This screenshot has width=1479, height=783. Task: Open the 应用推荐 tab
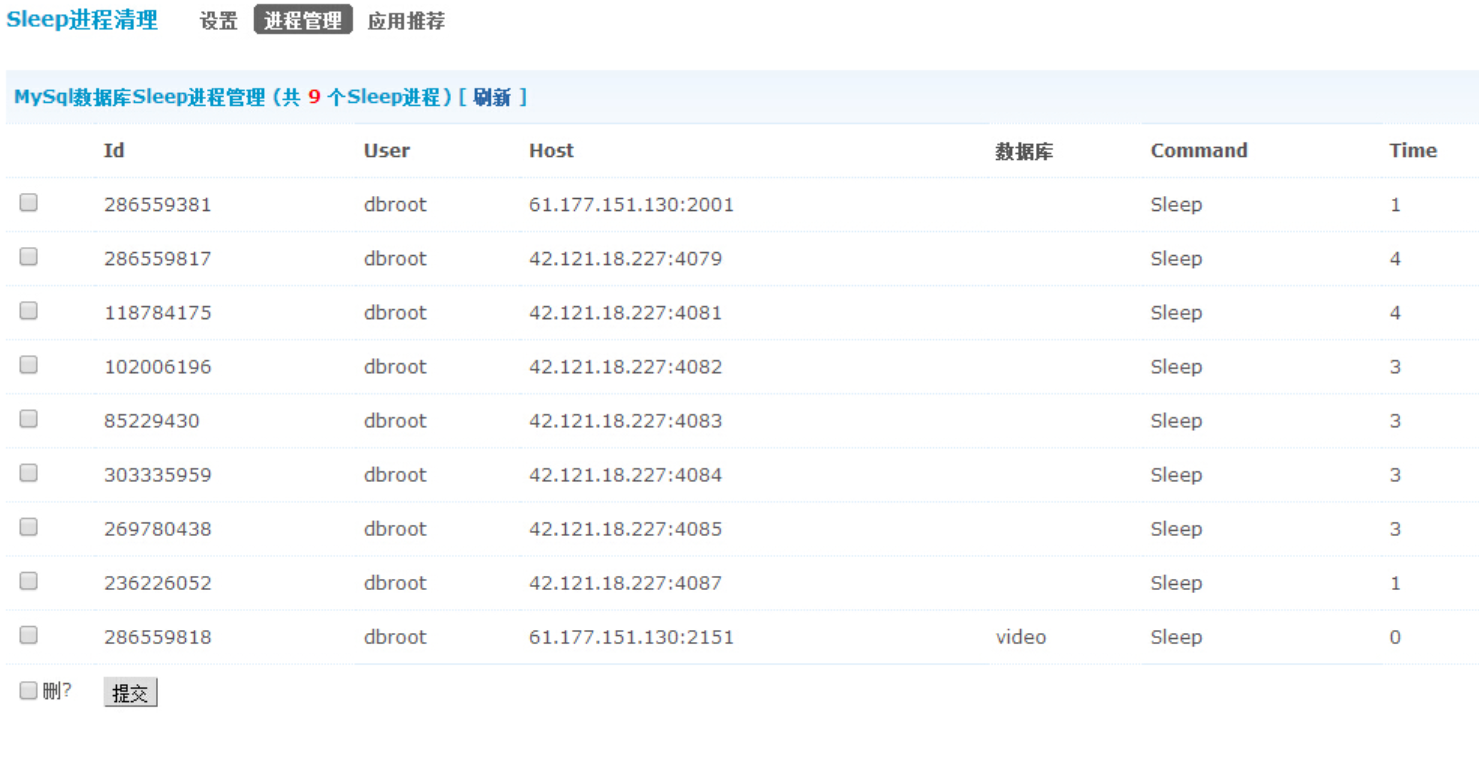pyautogui.click(x=406, y=21)
